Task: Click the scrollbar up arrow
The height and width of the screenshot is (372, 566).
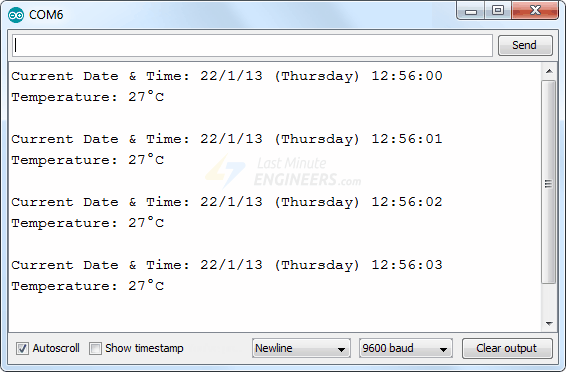Action: point(549,71)
